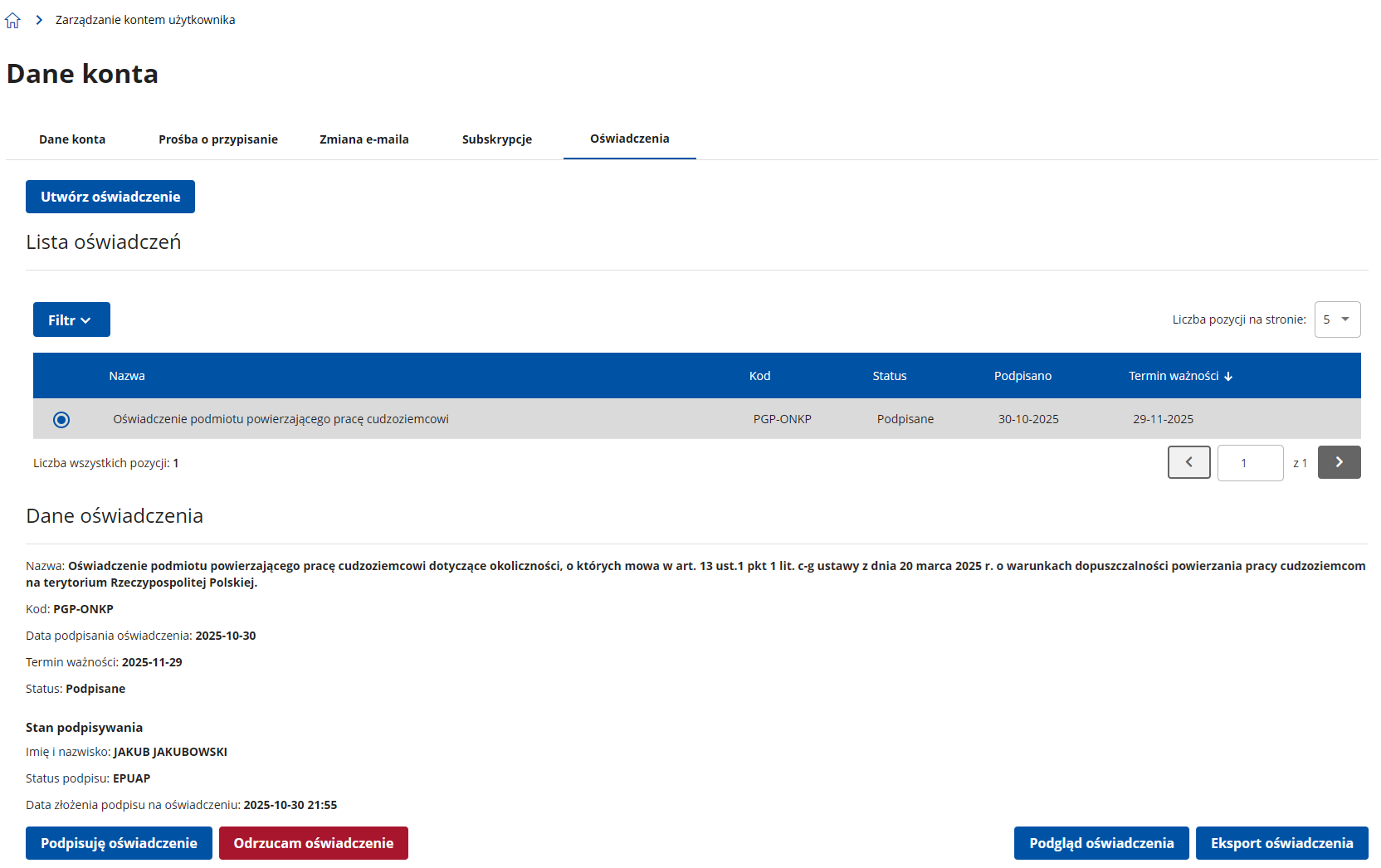Switch to the Subskrypcje tab

pos(497,139)
